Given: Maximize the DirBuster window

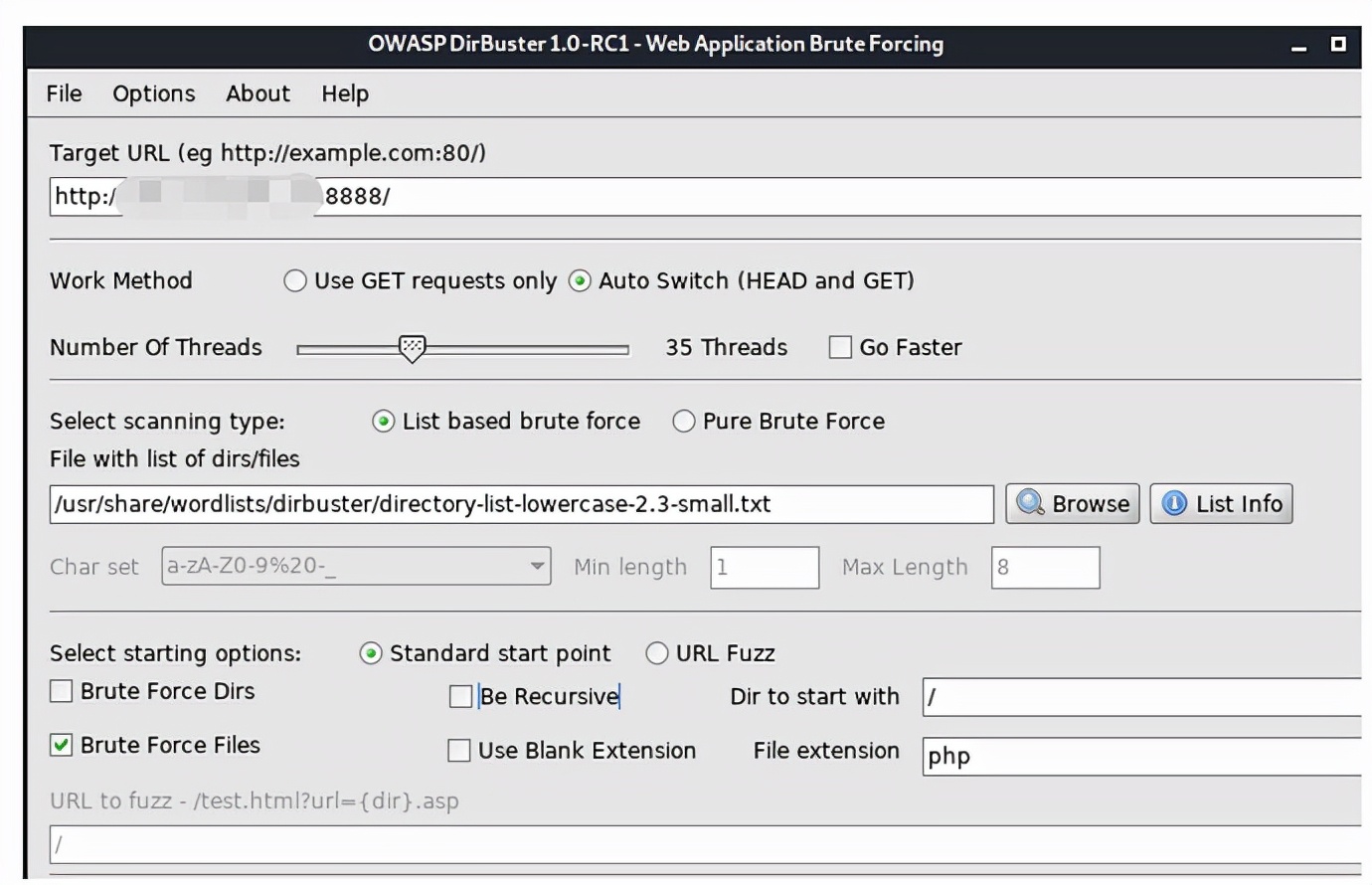Looking at the screenshot, I should coord(1338,44).
